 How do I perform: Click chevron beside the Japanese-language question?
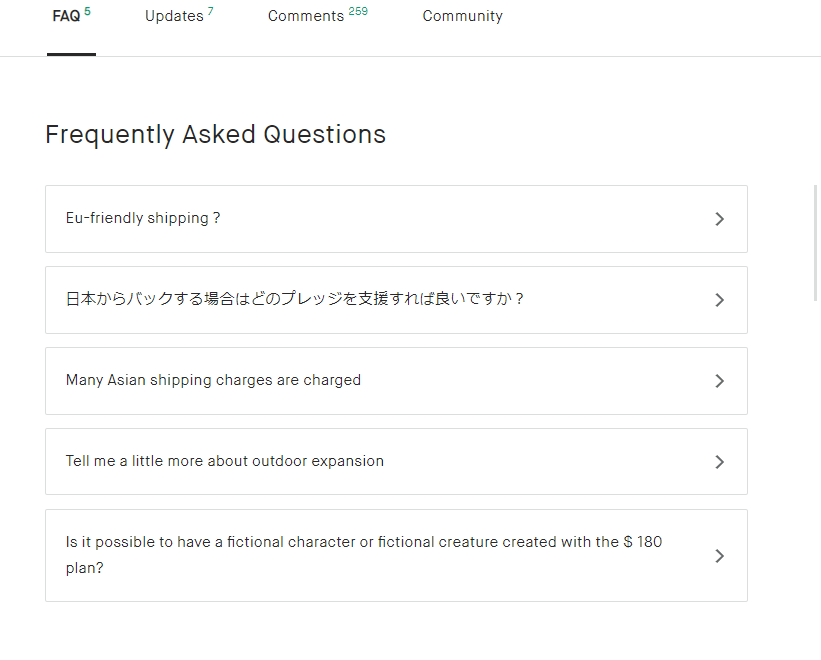[719, 300]
